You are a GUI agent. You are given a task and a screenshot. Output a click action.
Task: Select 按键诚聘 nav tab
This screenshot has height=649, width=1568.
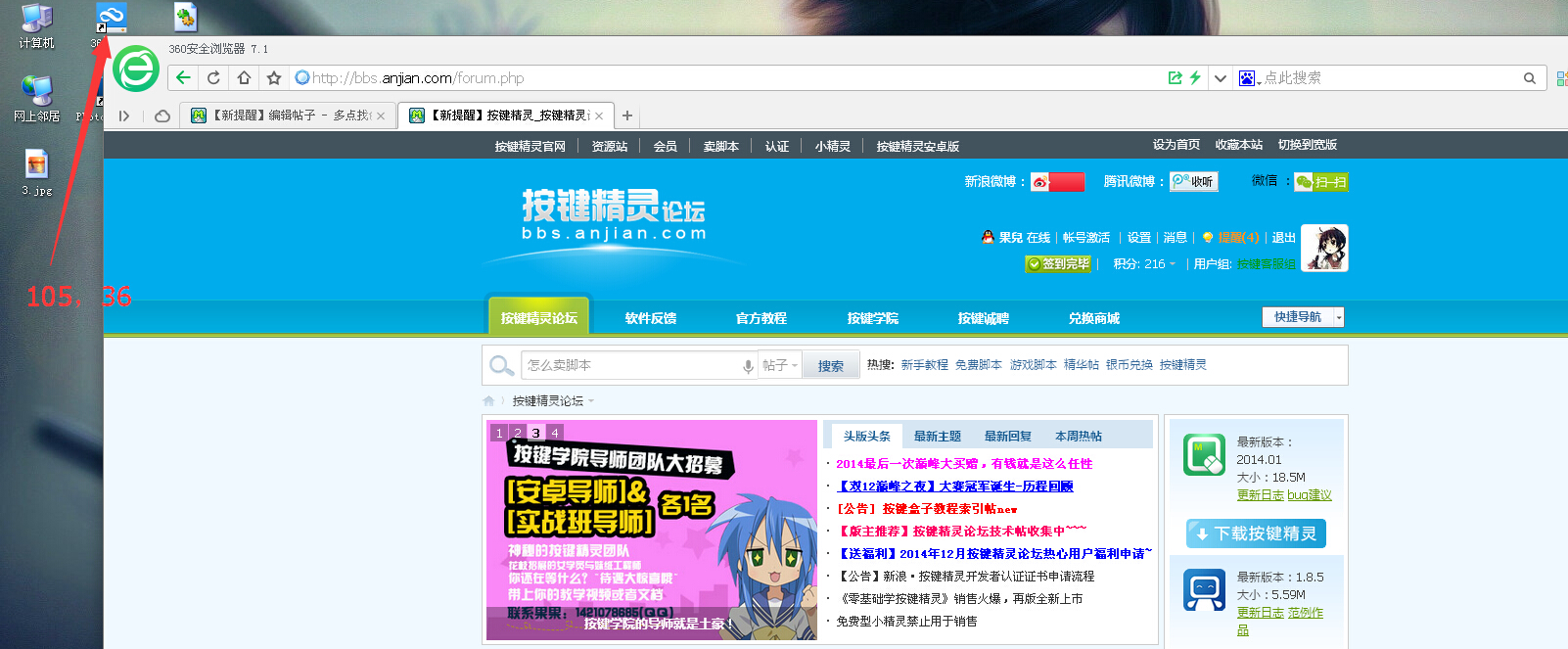(x=983, y=318)
